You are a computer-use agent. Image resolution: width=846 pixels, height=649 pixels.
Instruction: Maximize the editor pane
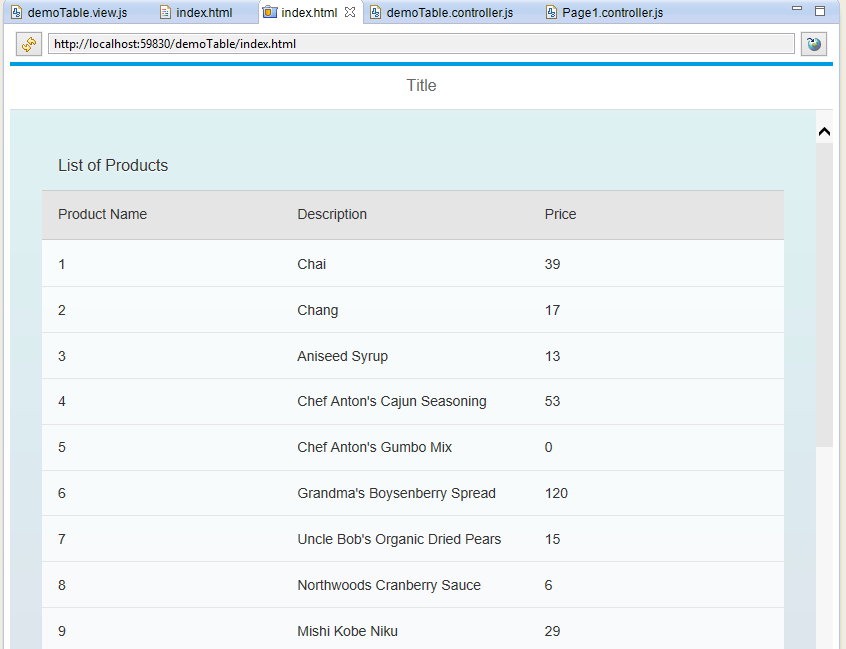820,11
